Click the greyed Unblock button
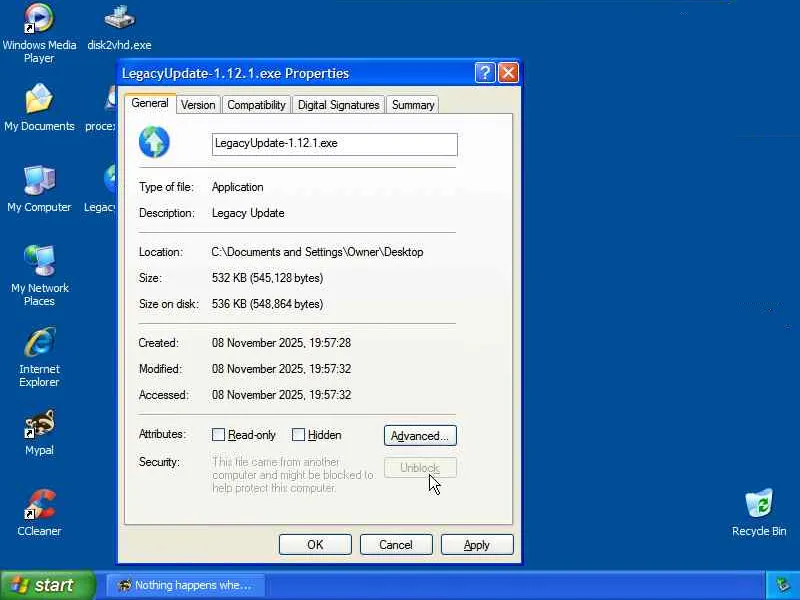 pyautogui.click(x=420, y=467)
